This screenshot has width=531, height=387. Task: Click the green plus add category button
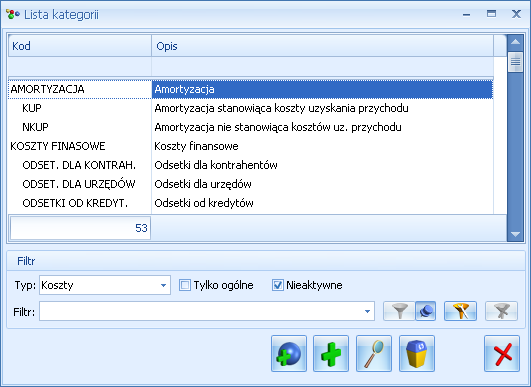(331, 353)
